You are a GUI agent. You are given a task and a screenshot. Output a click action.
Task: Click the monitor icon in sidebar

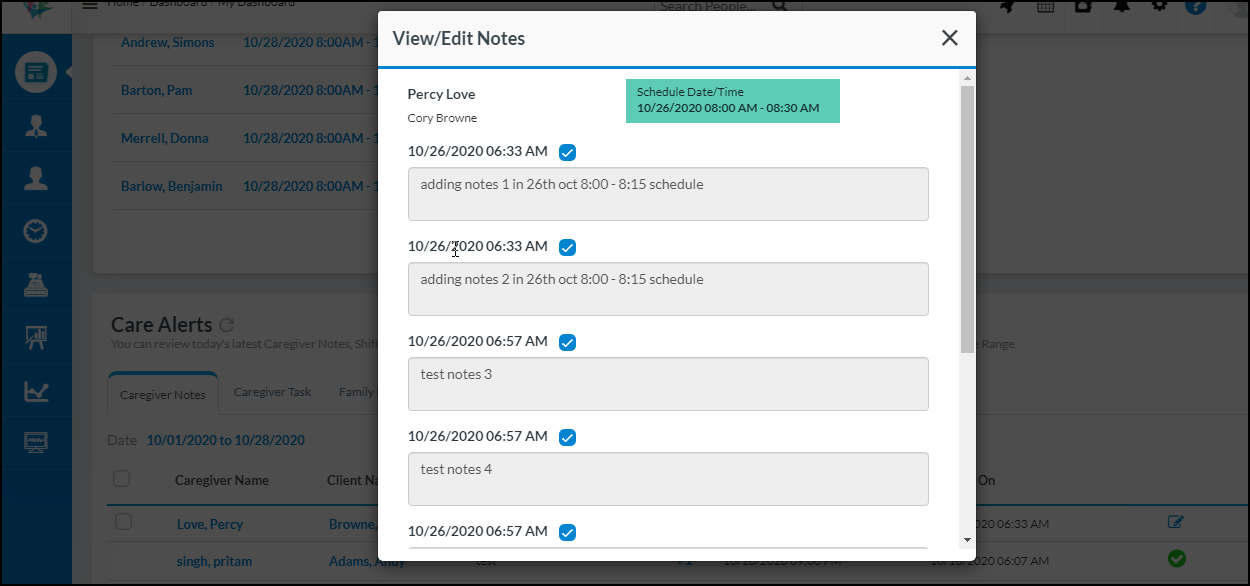pyautogui.click(x=36, y=443)
